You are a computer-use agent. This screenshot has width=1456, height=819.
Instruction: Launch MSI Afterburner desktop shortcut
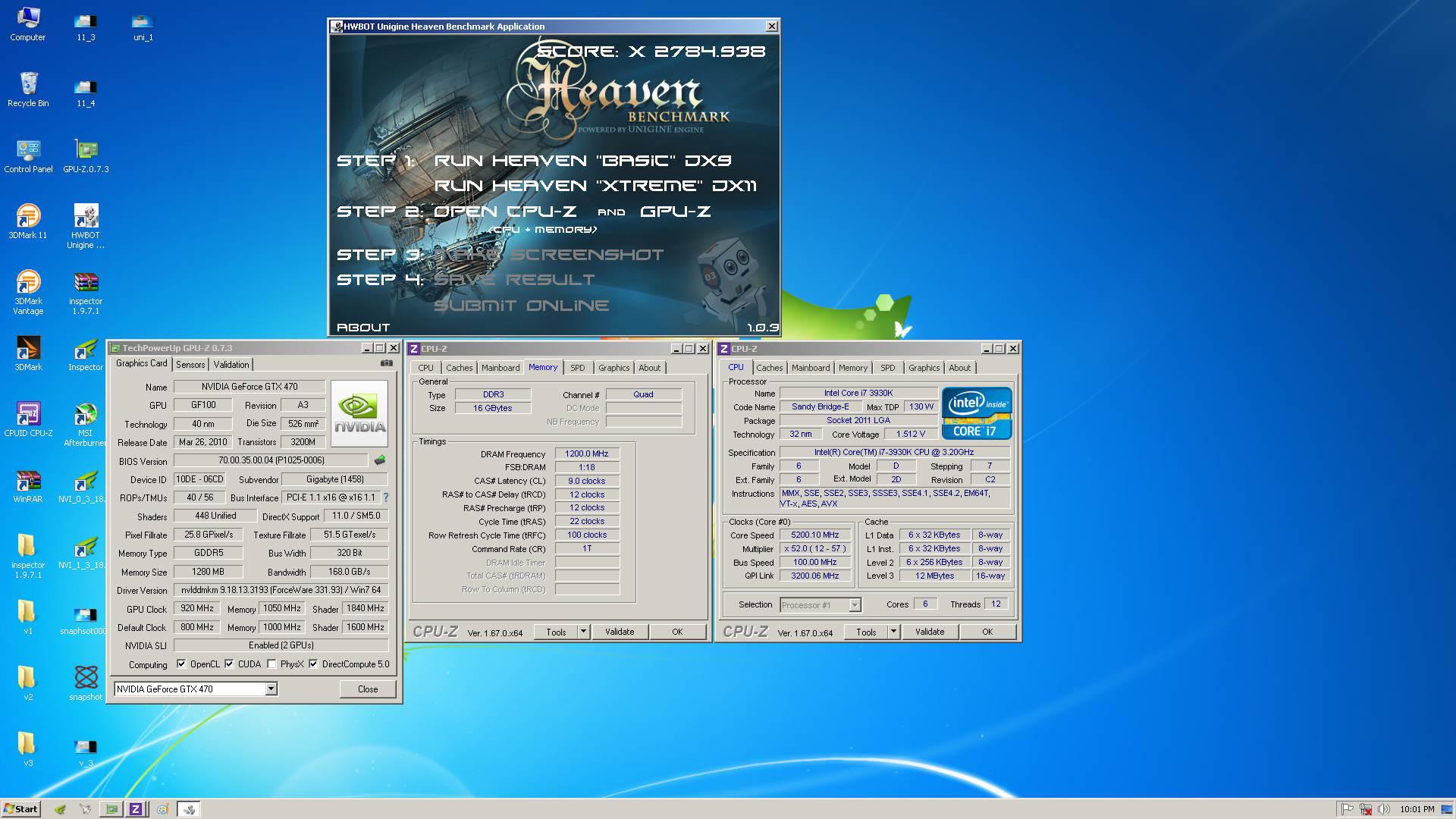coord(86,424)
